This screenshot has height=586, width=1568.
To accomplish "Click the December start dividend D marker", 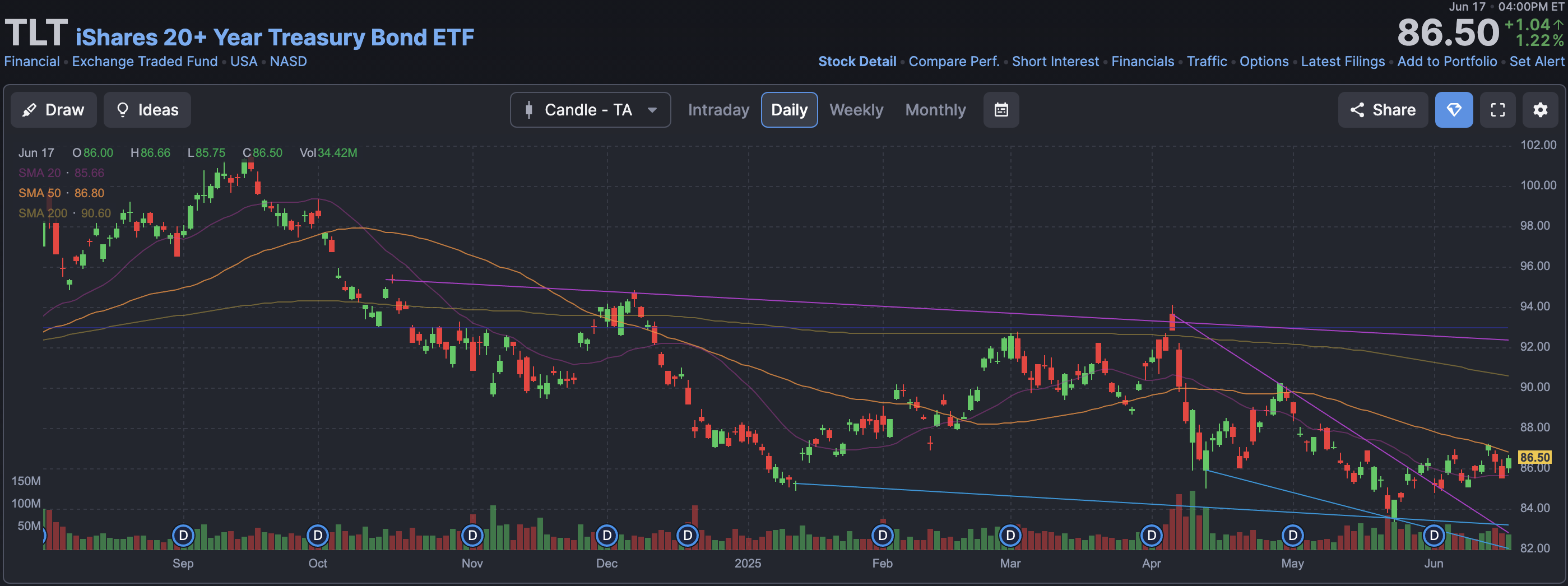I will pyautogui.click(x=607, y=536).
